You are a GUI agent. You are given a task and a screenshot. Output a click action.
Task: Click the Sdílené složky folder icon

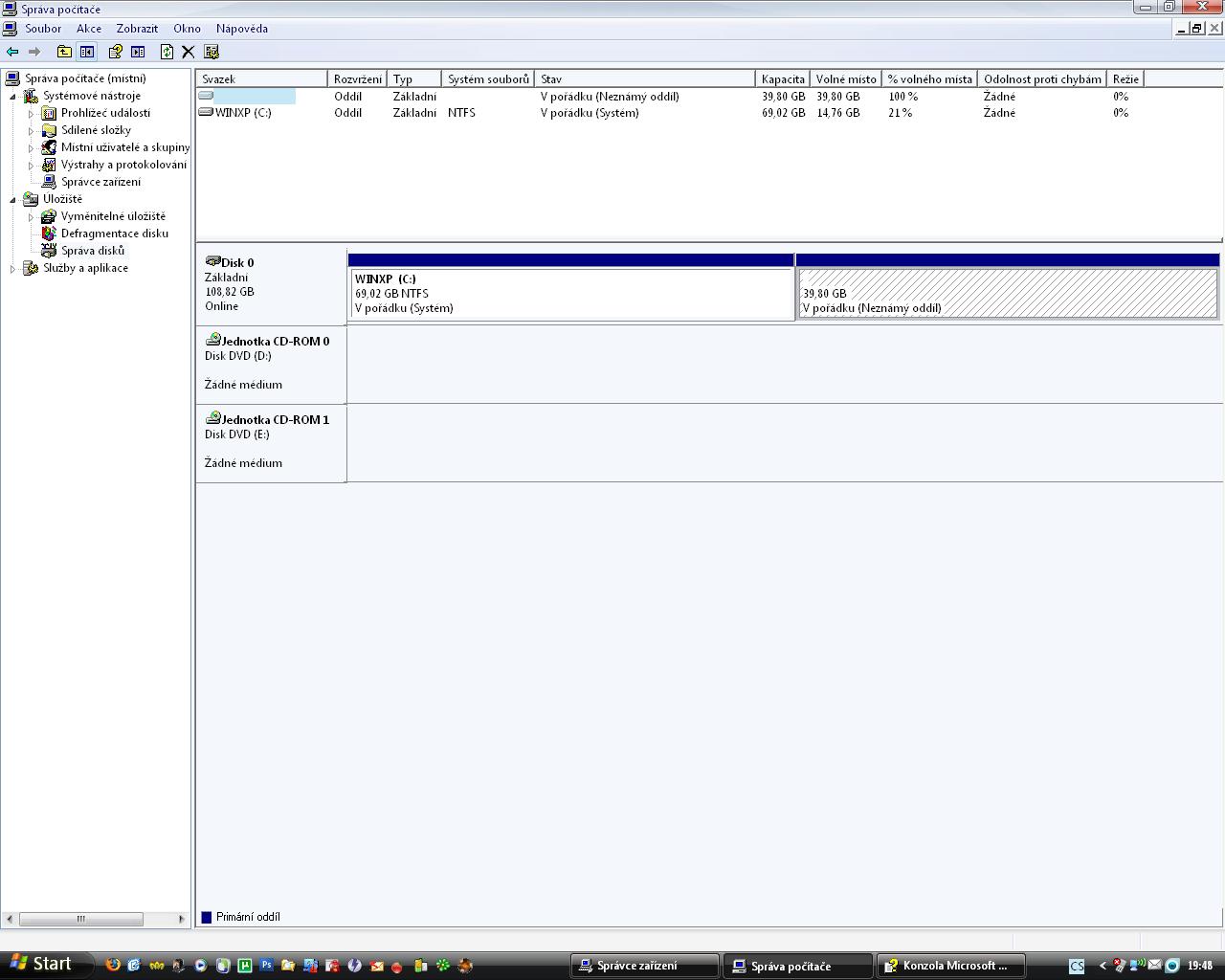[x=49, y=130]
